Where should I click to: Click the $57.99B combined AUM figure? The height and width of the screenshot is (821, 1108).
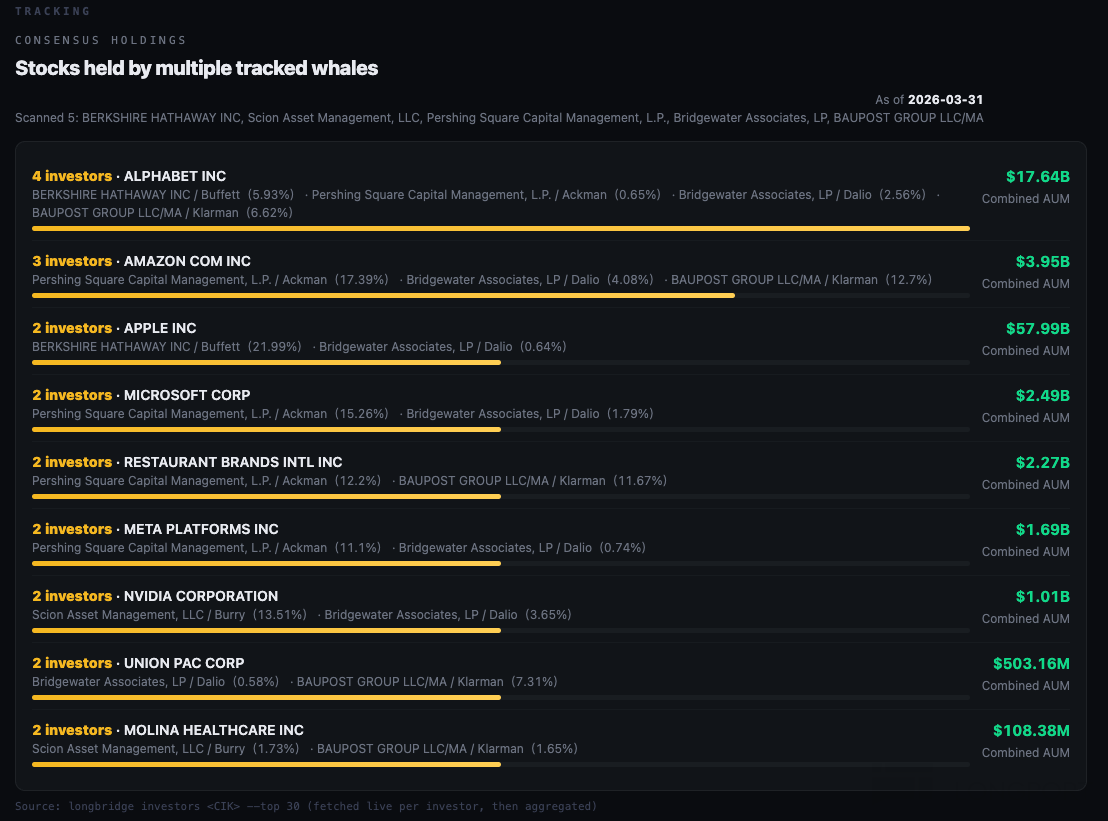tap(1037, 329)
